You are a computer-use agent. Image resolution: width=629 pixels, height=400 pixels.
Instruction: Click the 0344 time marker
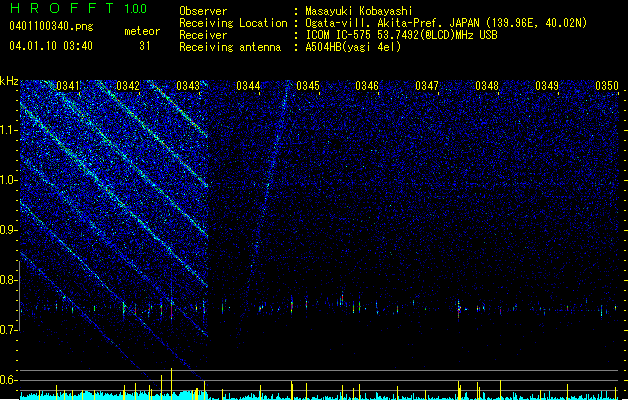point(248,86)
